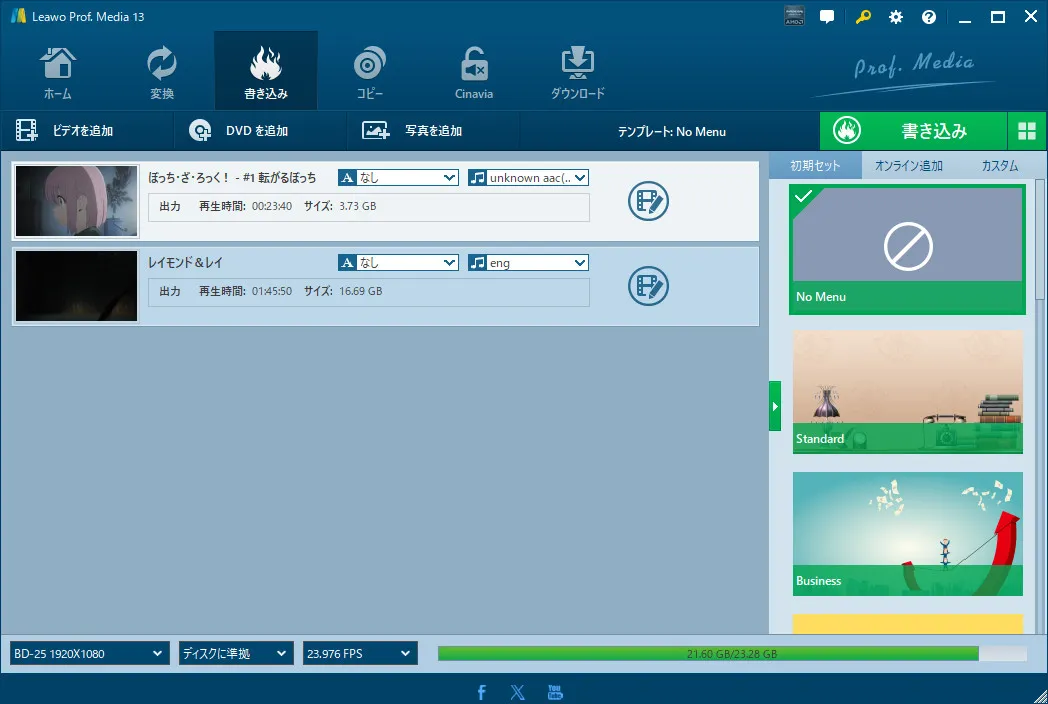Click the disc capacity bar 21.60 GB/23.28 GB
The width and height of the screenshot is (1048, 704).
[x=732, y=653]
